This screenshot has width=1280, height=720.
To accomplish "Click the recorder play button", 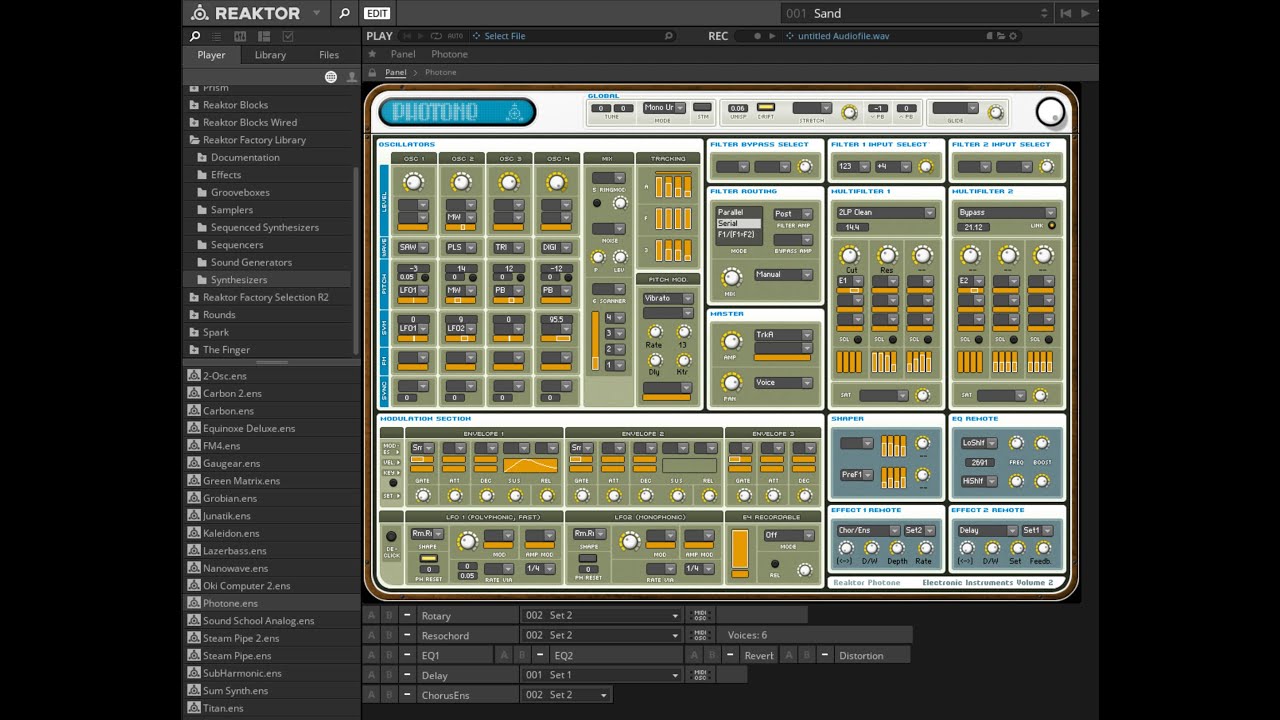I will [x=772, y=36].
